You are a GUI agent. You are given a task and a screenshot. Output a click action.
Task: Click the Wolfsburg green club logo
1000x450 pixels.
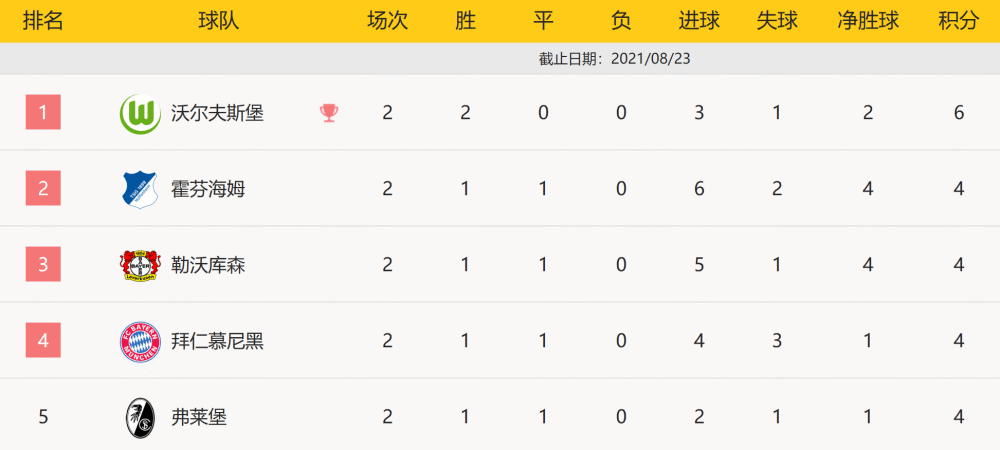click(140, 114)
